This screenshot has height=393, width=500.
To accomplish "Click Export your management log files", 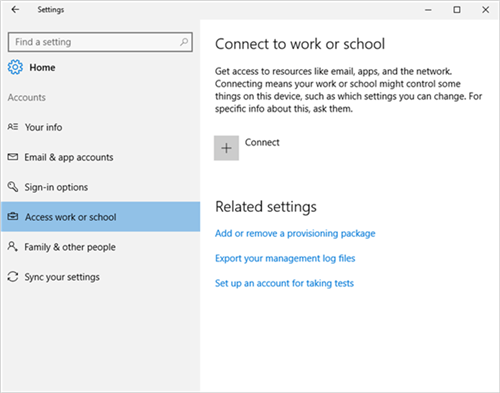I will [x=285, y=258].
